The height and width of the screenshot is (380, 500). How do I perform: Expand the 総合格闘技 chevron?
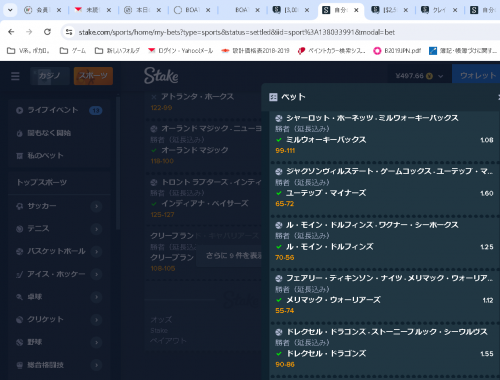[x=96, y=365]
